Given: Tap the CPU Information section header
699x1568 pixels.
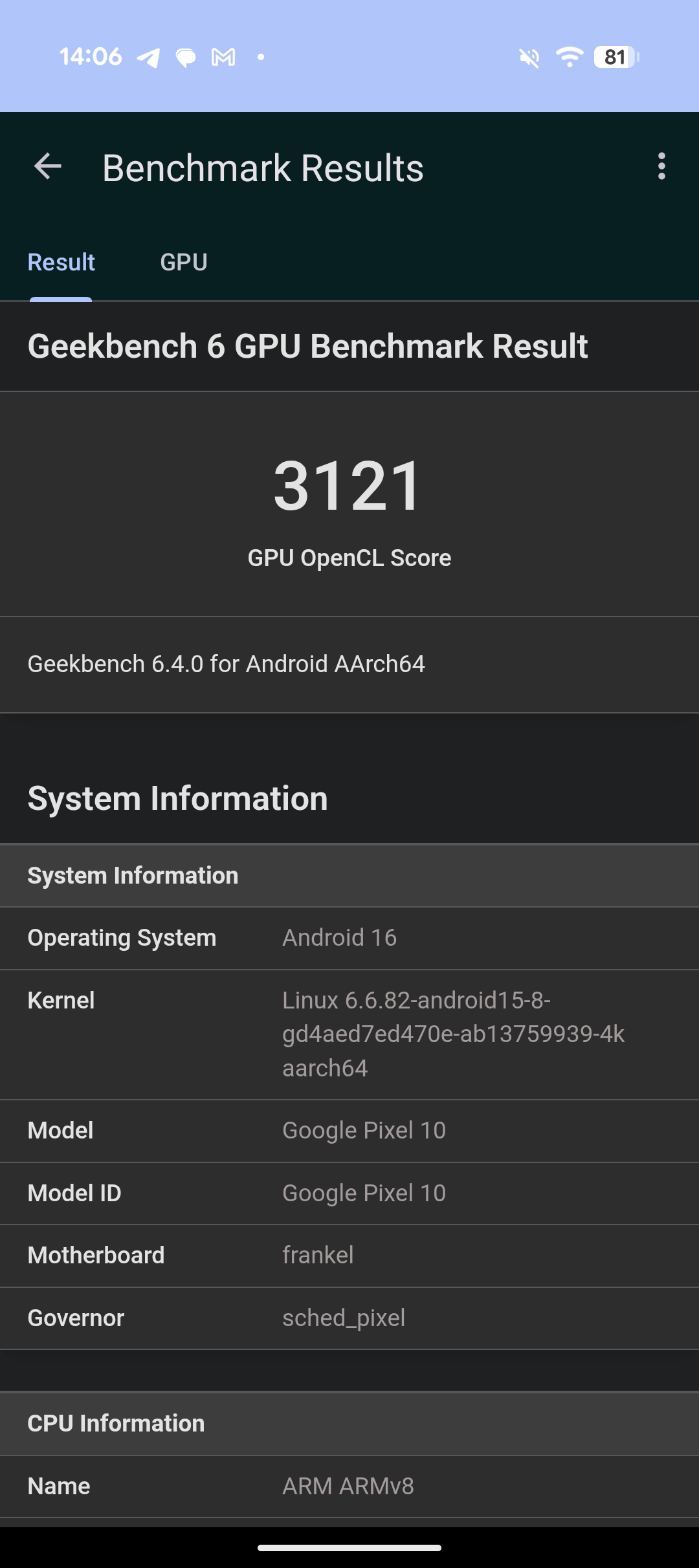Looking at the screenshot, I should (x=349, y=1424).
